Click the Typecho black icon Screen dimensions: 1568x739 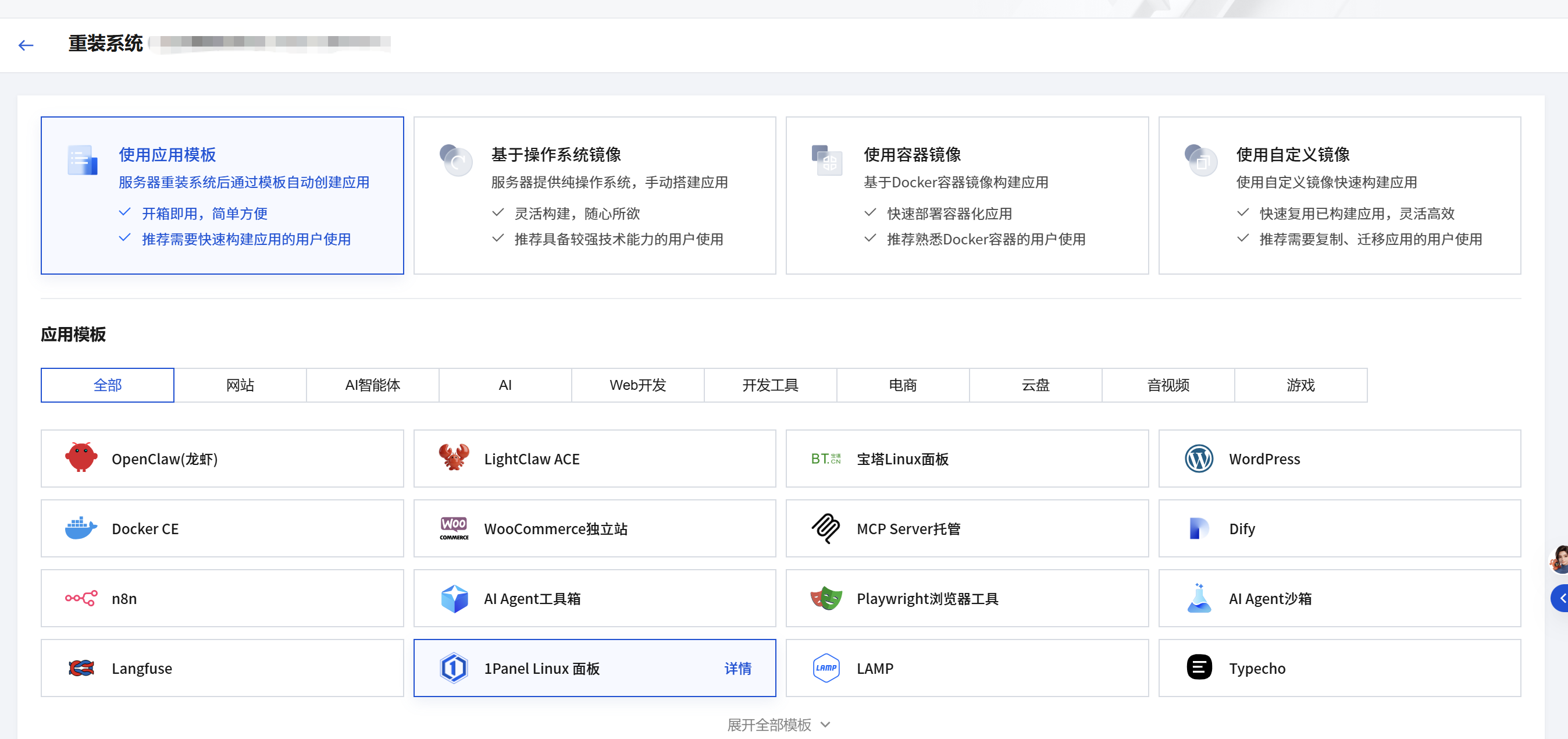(x=1198, y=668)
